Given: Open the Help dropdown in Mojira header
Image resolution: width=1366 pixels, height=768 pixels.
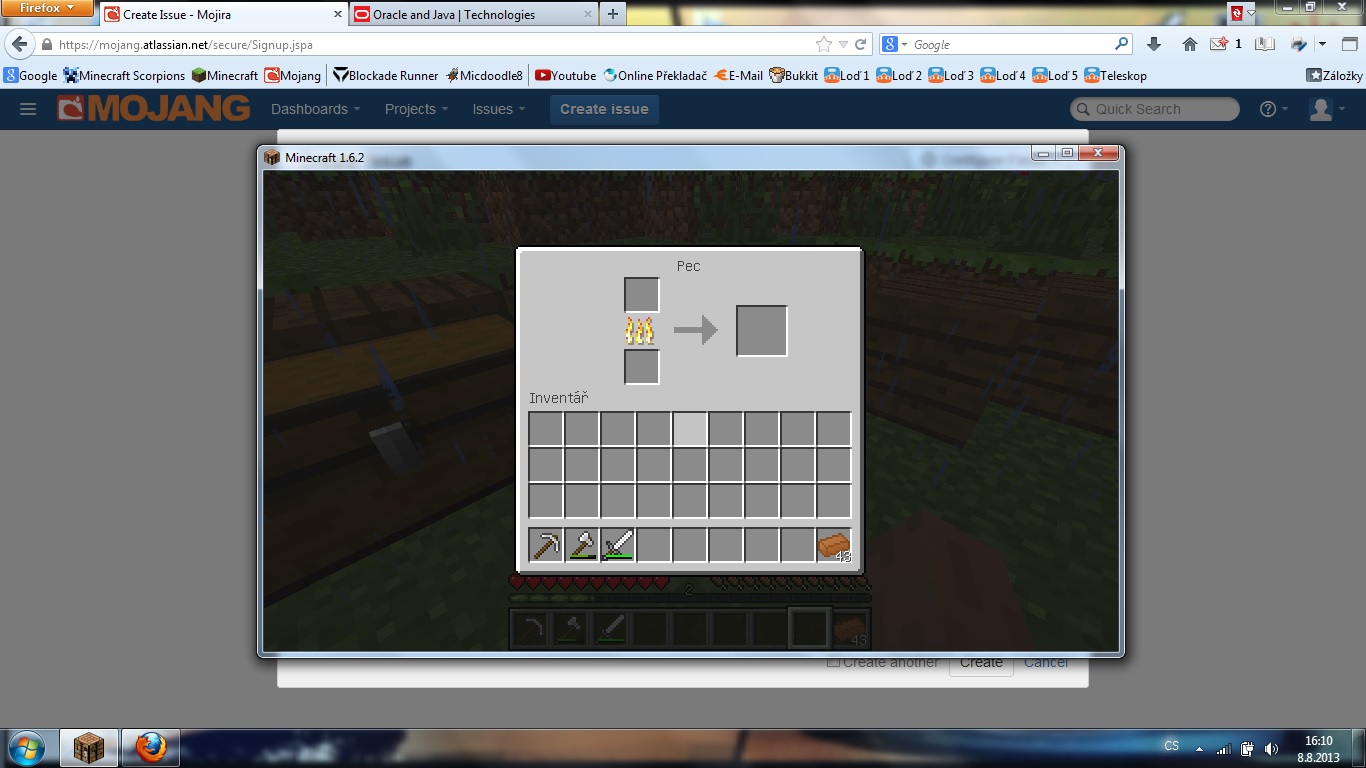Looking at the screenshot, I should pyautogui.click(x=1274, y=109).
